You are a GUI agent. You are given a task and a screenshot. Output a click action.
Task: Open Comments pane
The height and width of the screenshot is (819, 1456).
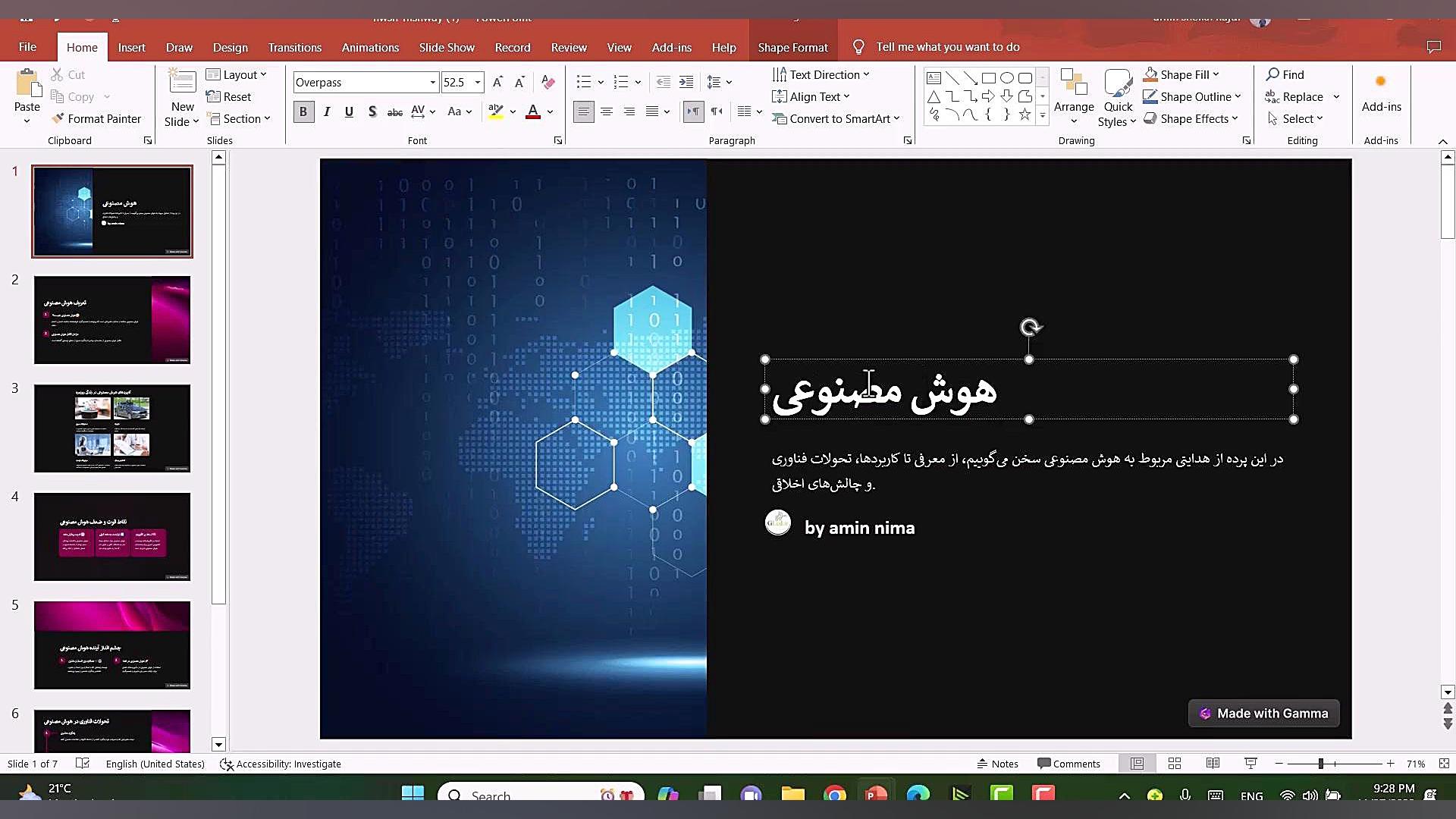tap(1068, 764)
